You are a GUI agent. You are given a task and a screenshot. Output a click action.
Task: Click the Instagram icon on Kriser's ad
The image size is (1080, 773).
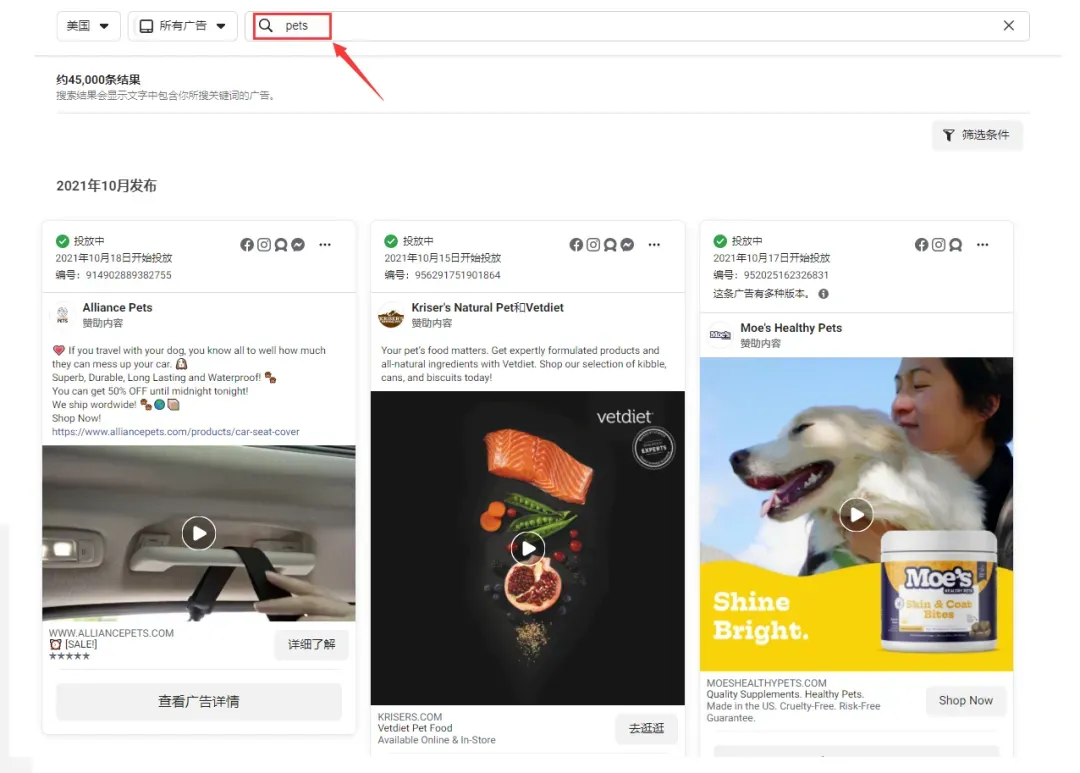pos(593,245)
